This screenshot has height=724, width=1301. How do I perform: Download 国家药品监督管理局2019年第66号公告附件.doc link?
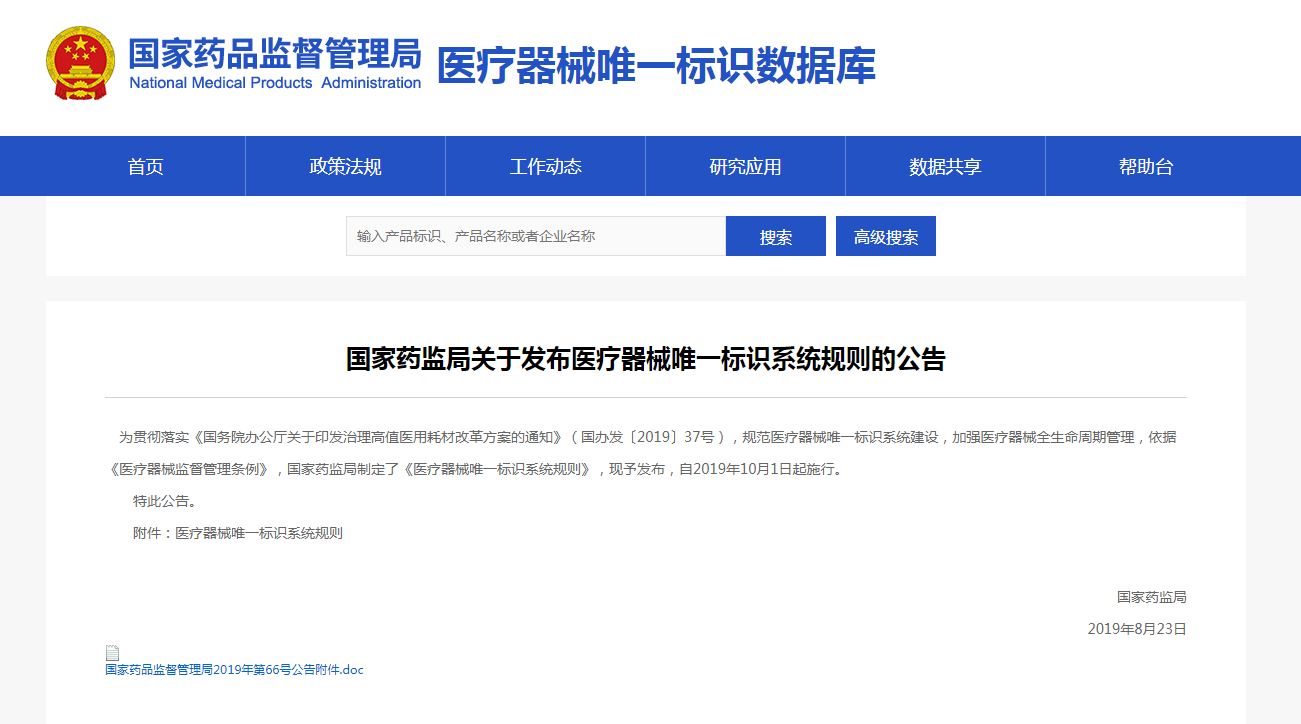coord(235,670)
